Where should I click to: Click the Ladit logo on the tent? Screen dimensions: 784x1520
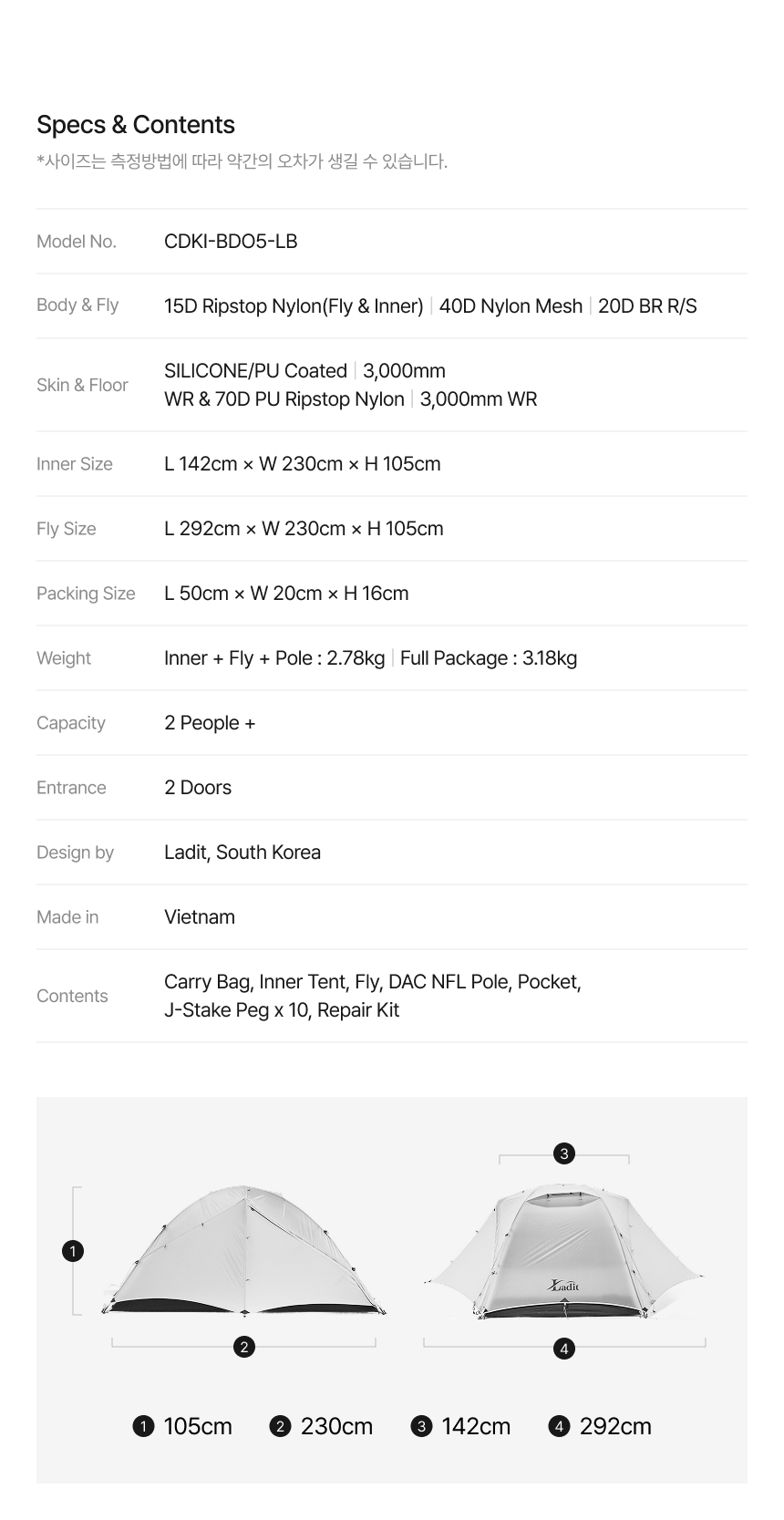coord(564,1286)
